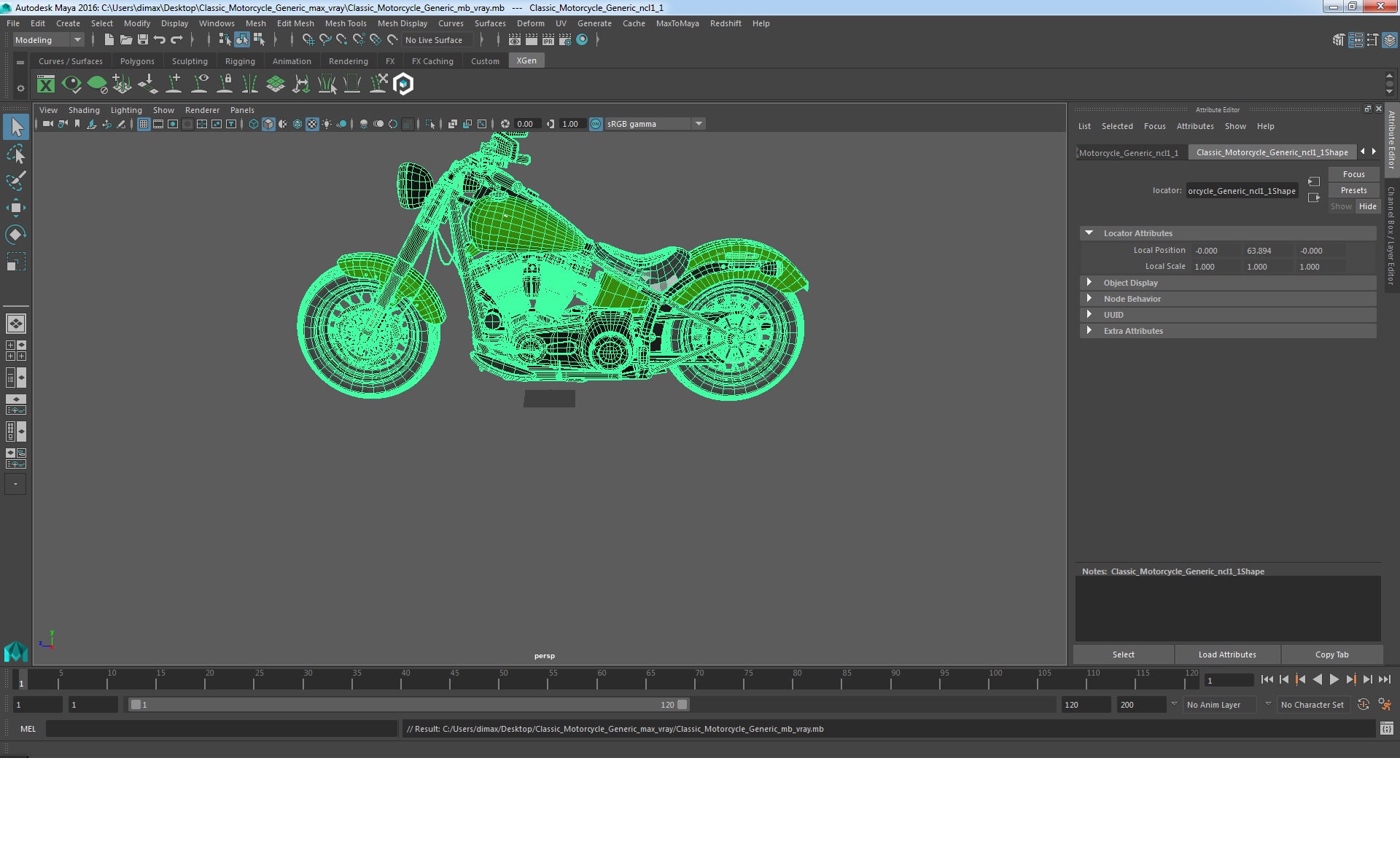Toggle textured display in viewport
The width and height of the screenshot is (1400, 844).
(x=312, y=124)
